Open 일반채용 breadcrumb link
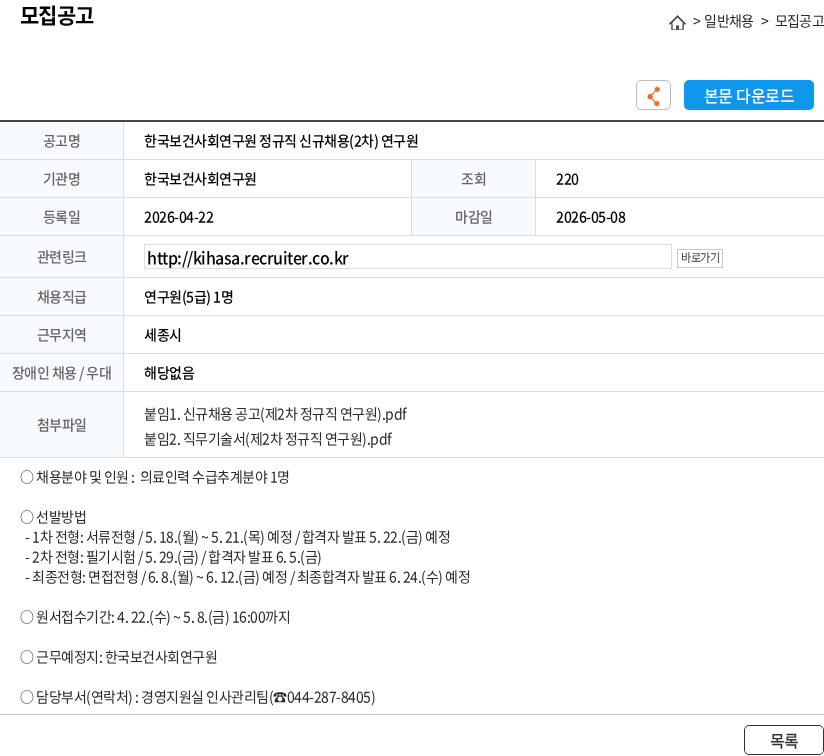824x756 pixels. pos(728,21)
